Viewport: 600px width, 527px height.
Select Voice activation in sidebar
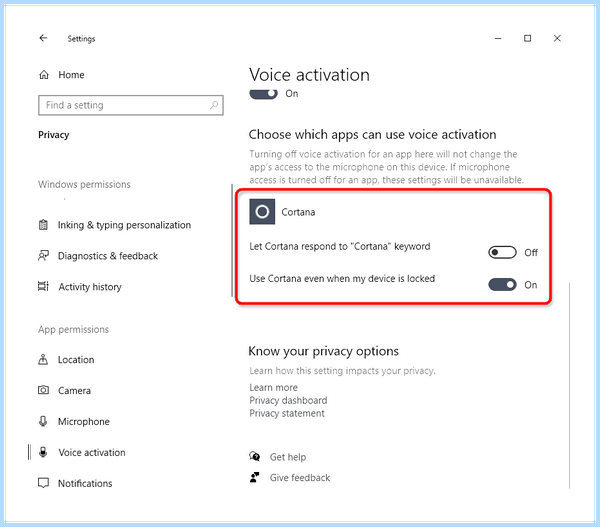click(x=91, y=452)
